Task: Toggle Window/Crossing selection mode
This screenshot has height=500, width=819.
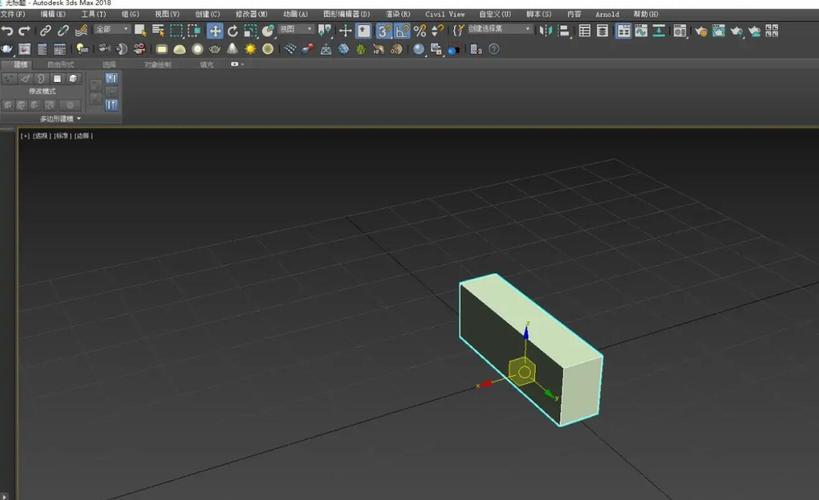Action: [x=194, y=31]
